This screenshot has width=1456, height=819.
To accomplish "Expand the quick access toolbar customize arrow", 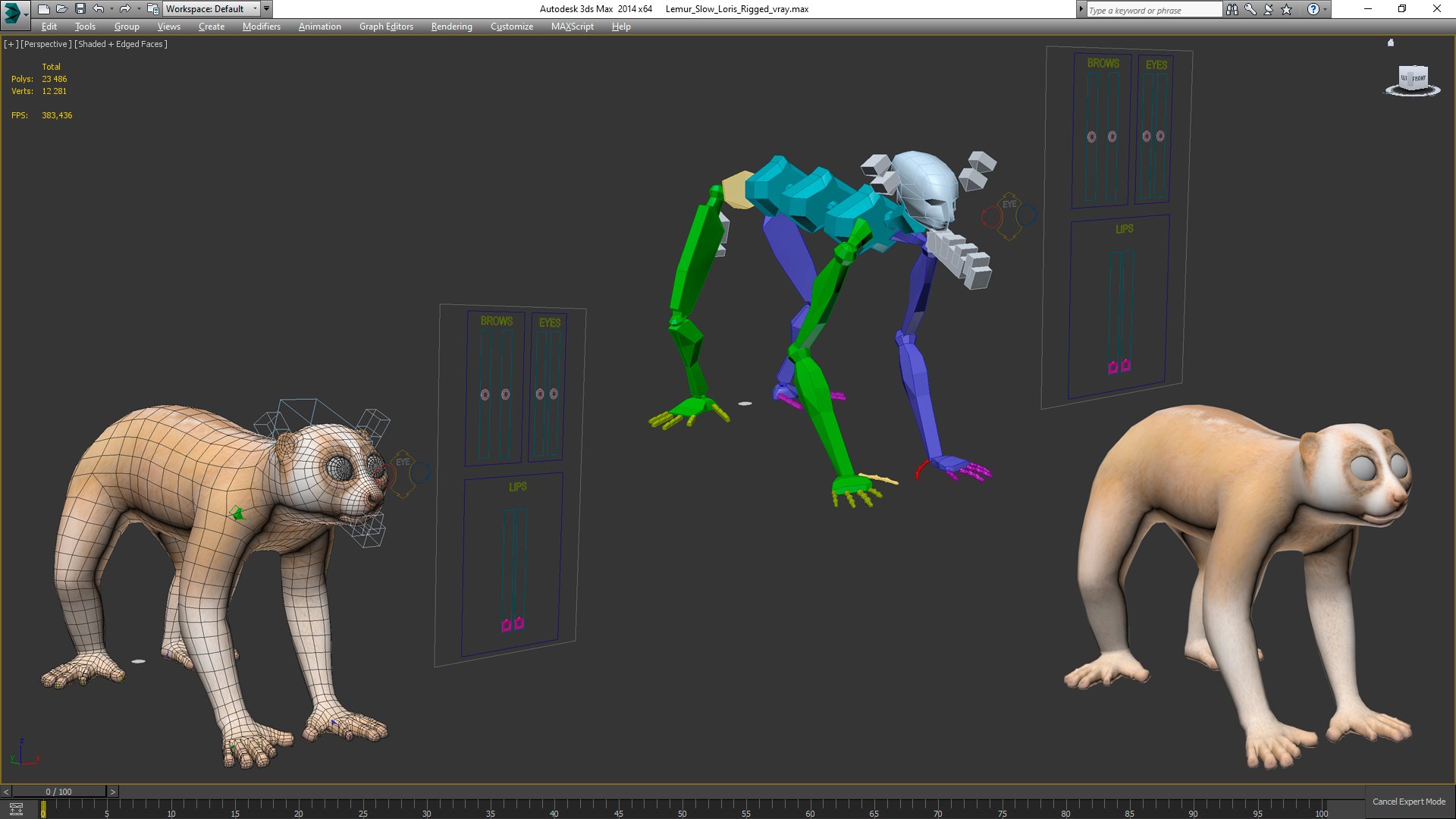I will [x=267, y=9].
